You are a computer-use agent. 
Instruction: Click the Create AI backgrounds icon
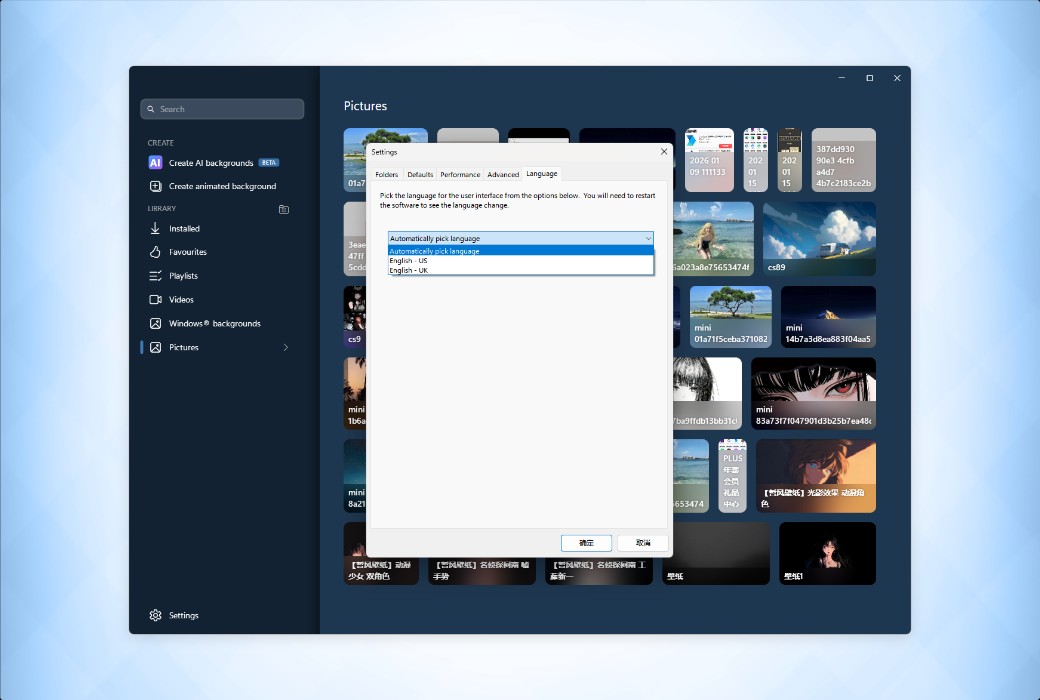pyautogui.click(x=155, y=163)
